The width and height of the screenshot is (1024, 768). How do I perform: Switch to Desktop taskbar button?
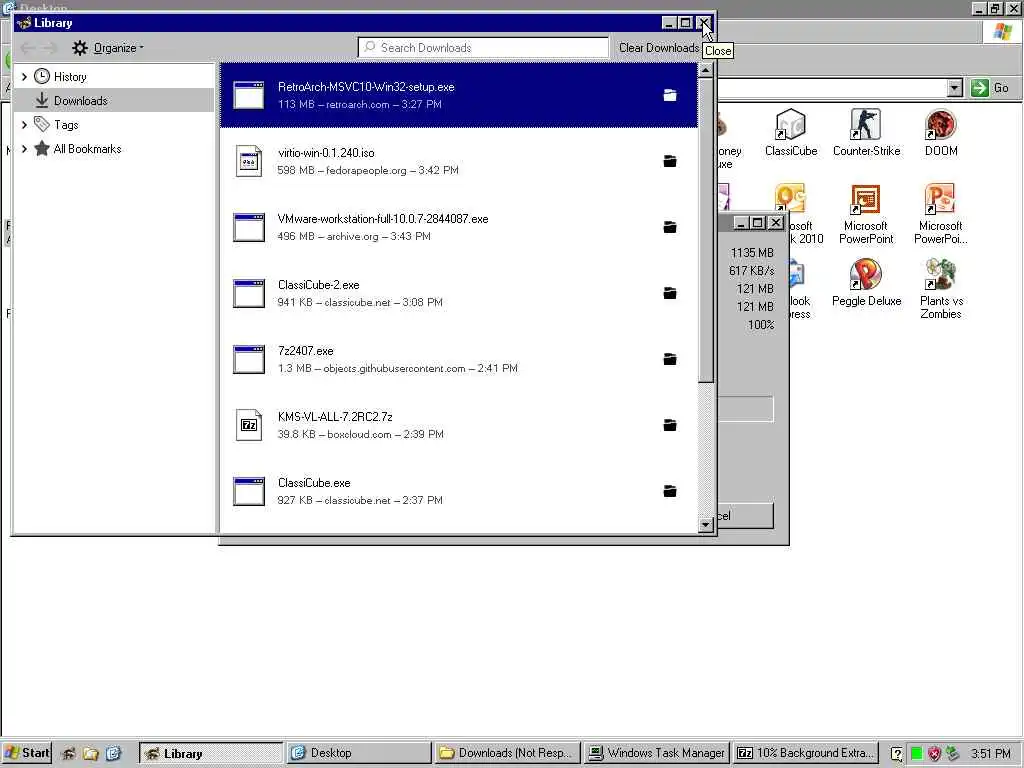359,753
